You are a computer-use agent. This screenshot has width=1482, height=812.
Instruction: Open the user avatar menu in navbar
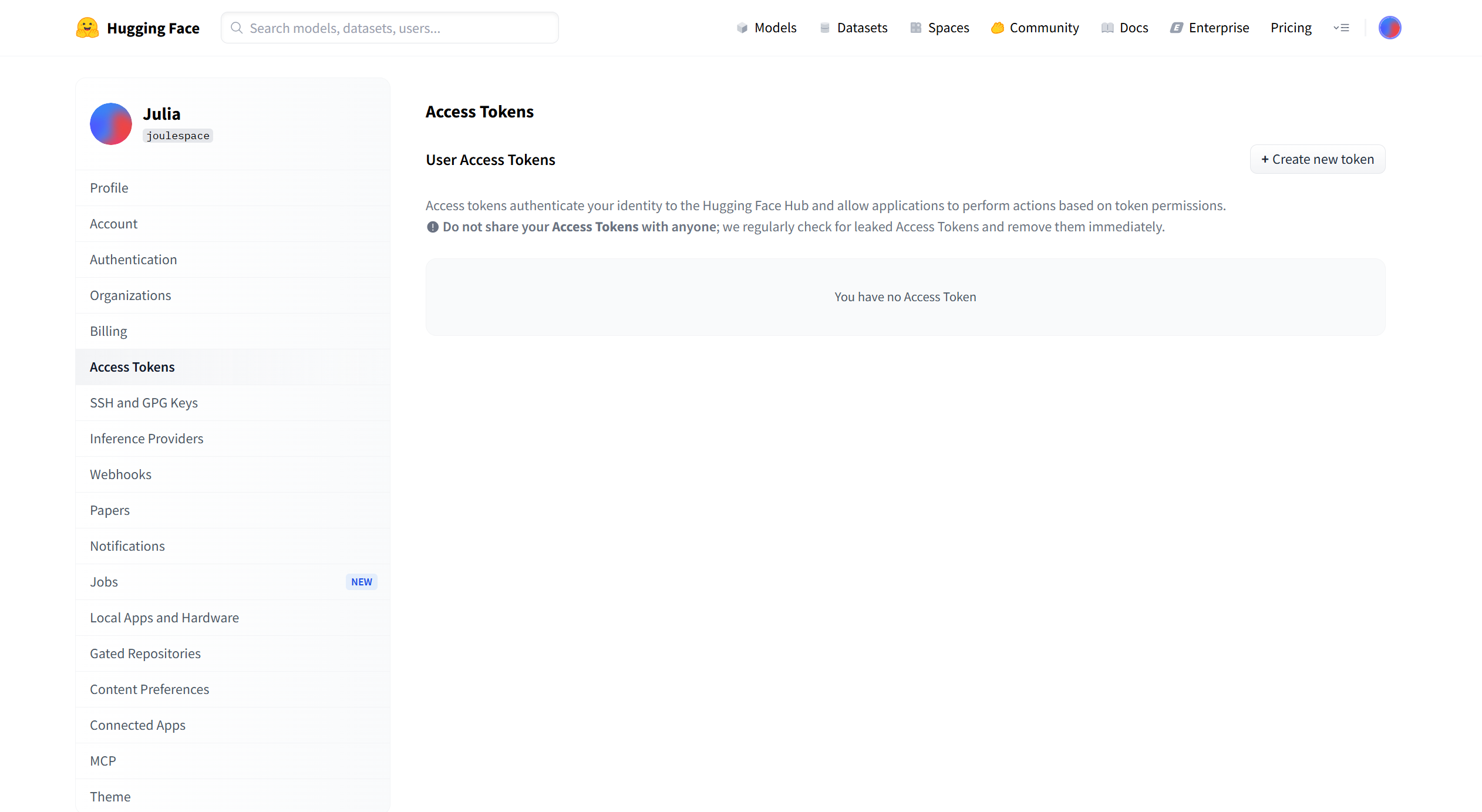click(x=1389, y=28)
